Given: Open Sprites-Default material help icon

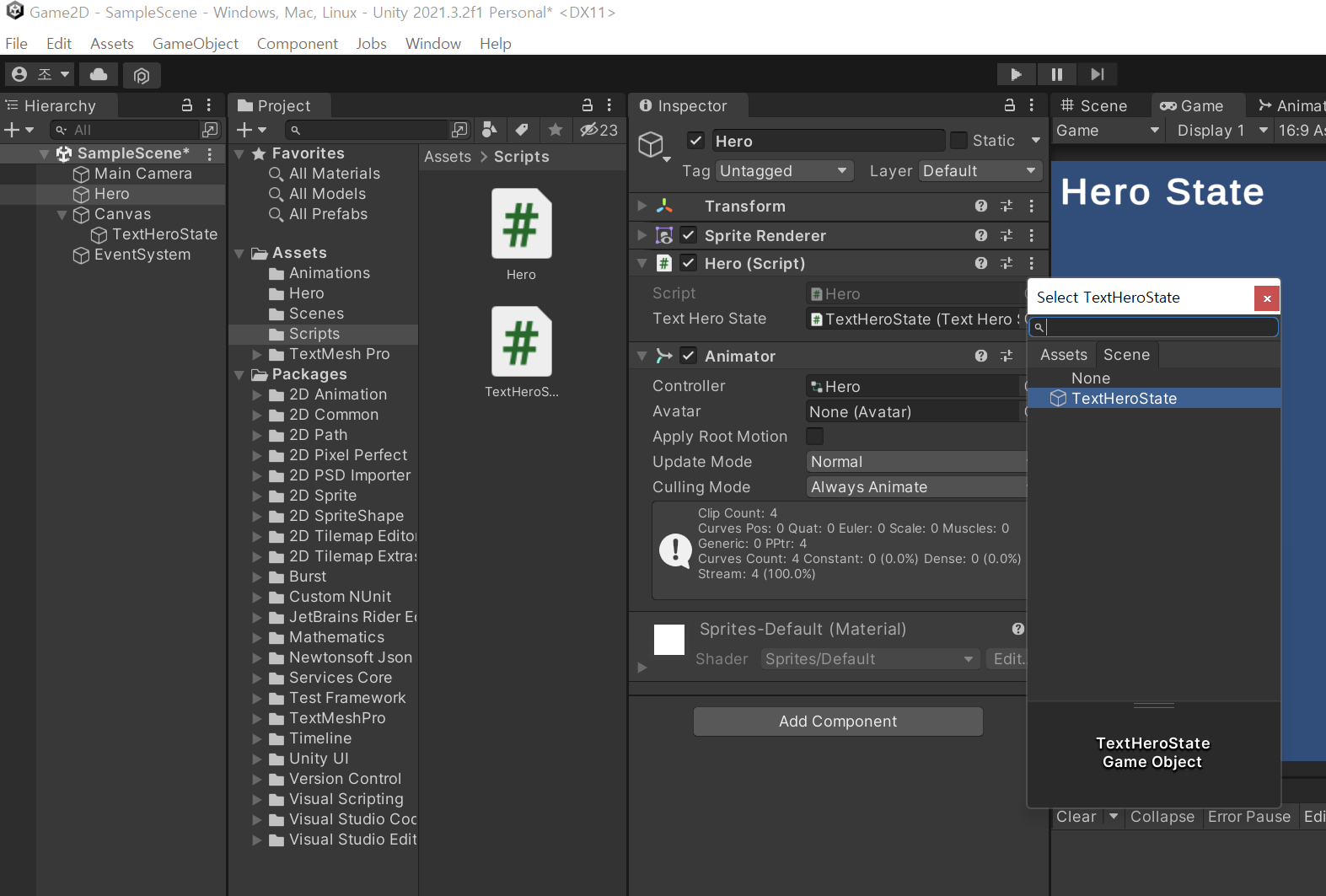Looking at the screenshot, I should [1018, 629].
